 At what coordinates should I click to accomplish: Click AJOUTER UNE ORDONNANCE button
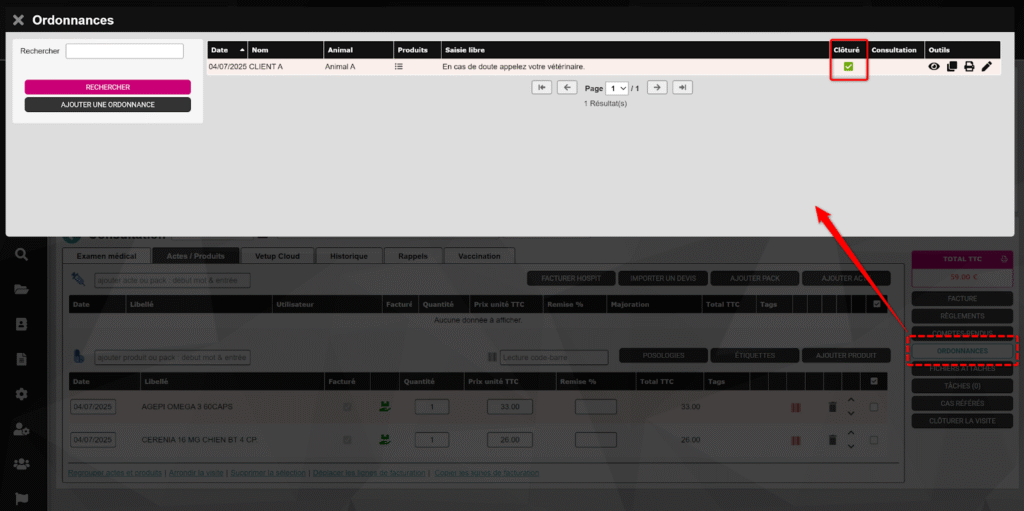(x=107, y=105)
